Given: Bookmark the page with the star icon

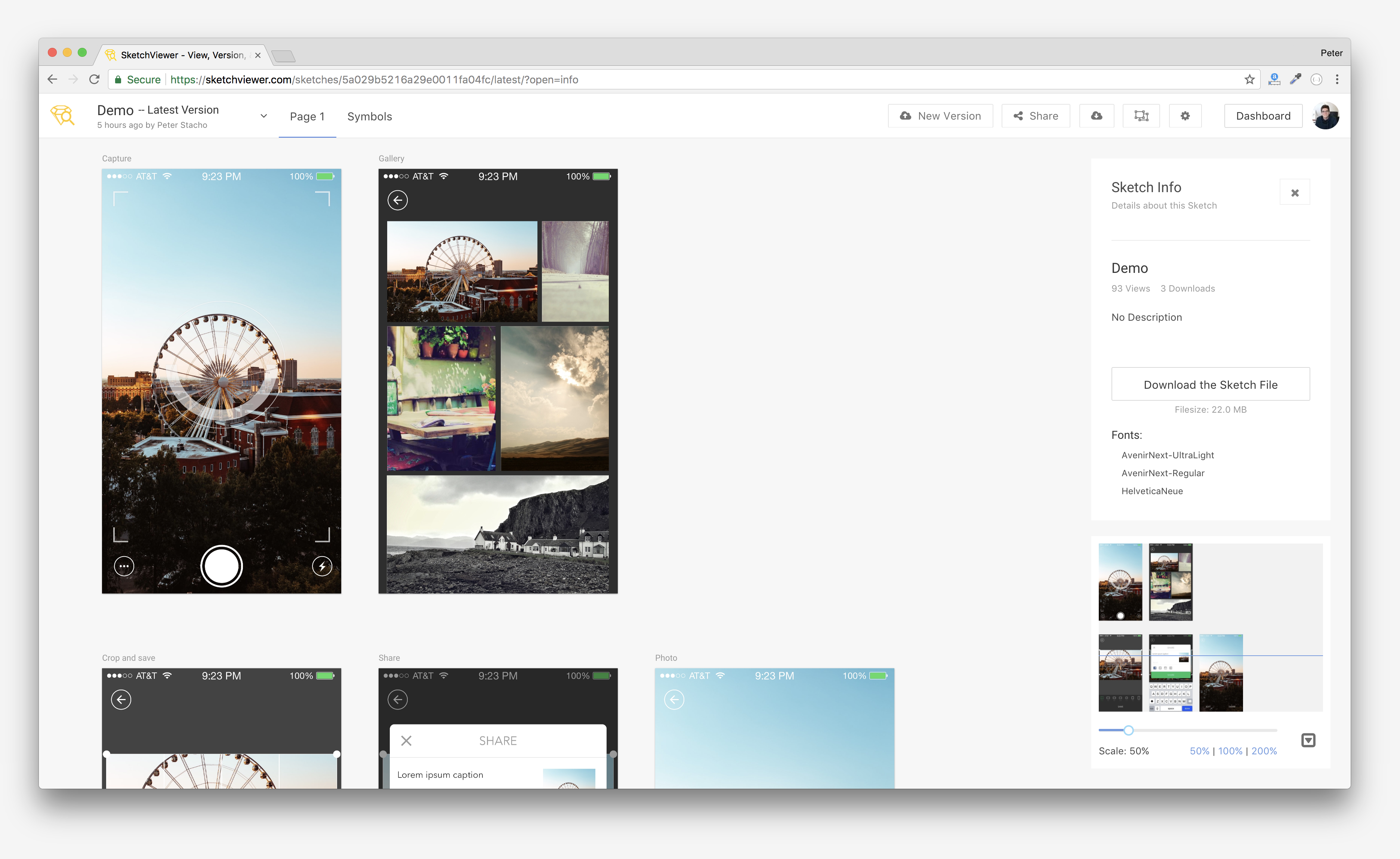Looking at the screenshot, I should [1249, 79].
